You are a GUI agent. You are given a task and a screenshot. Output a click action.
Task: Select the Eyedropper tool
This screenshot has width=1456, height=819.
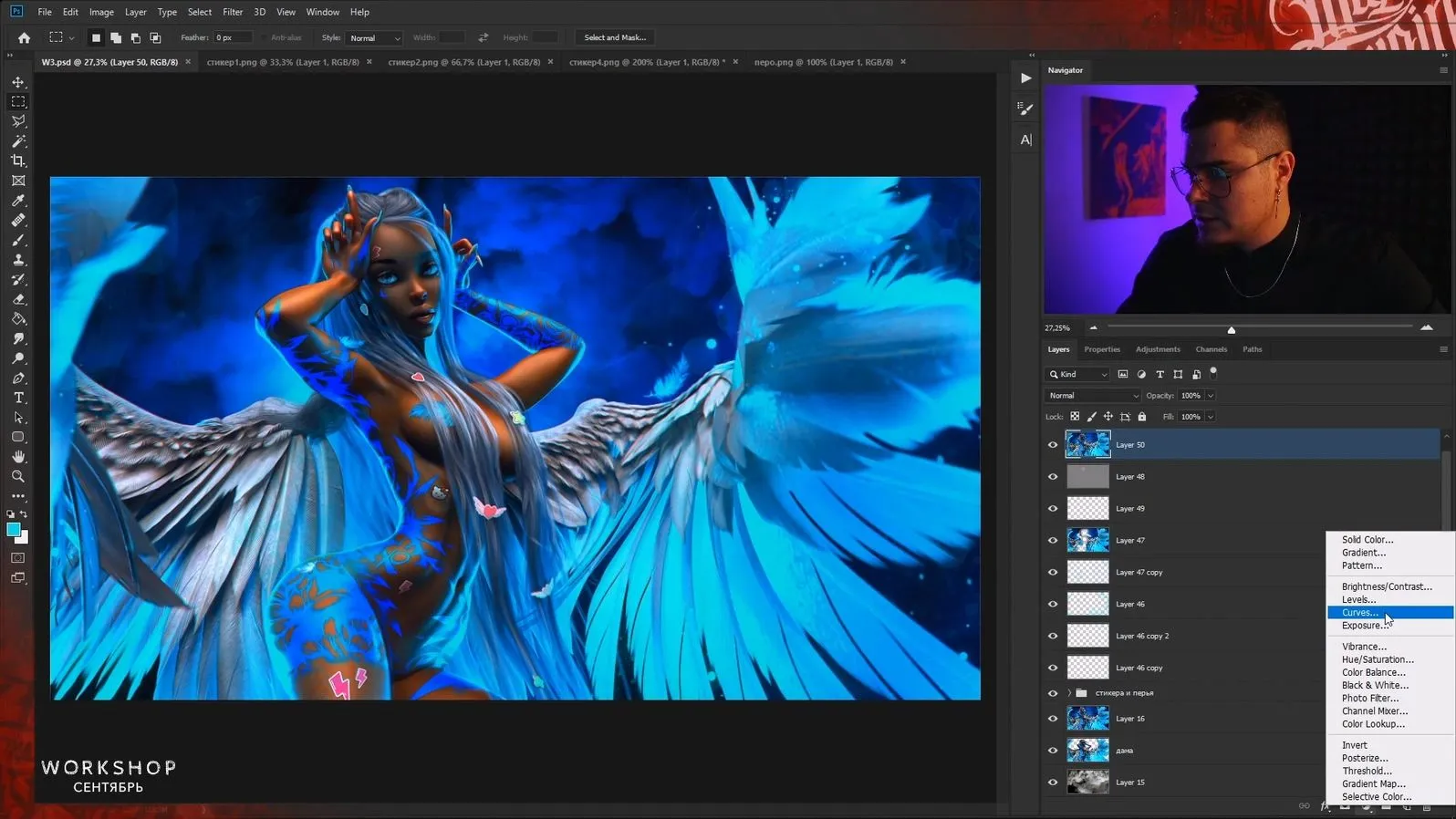18,201
